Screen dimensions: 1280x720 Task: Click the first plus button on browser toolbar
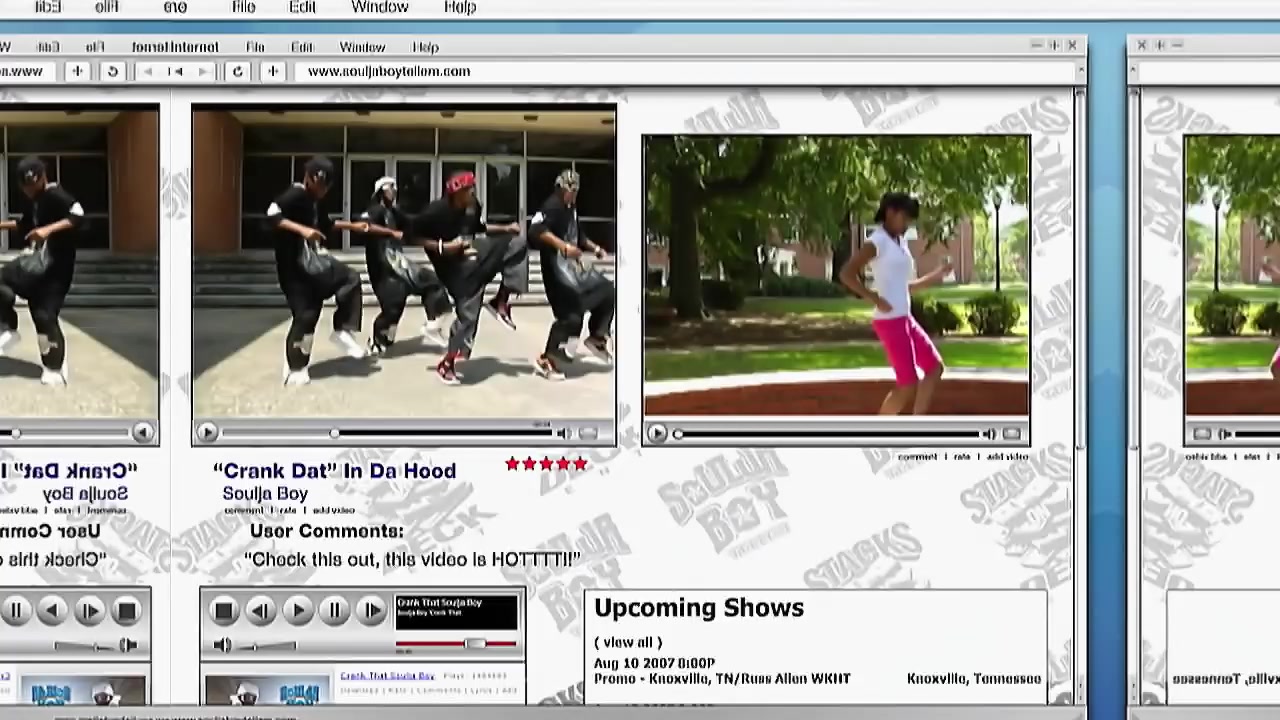(77, 71)
